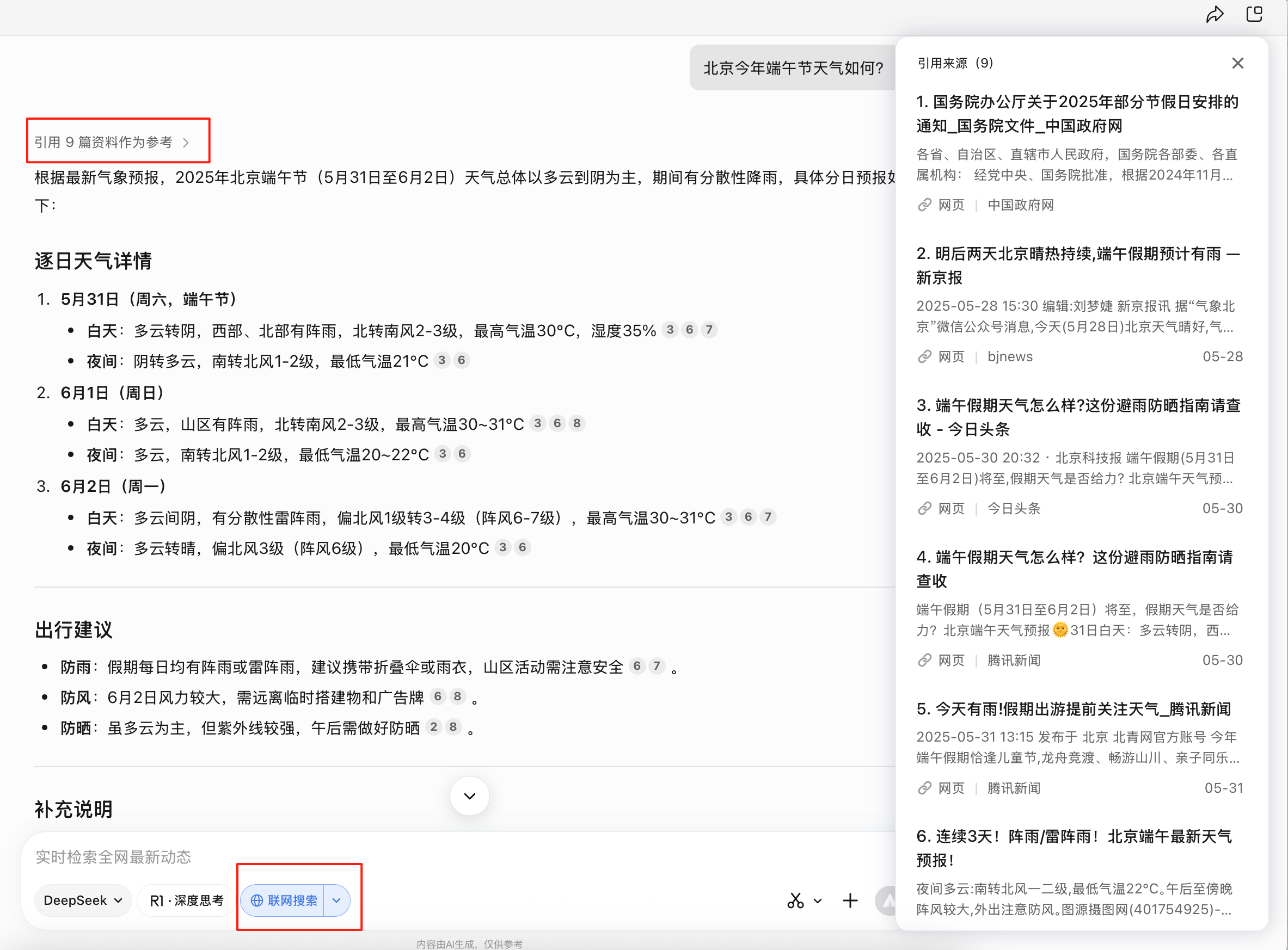Close the citation sources panel
The height and width of the screenshot is (950, 1288).
pos(1237,63)
